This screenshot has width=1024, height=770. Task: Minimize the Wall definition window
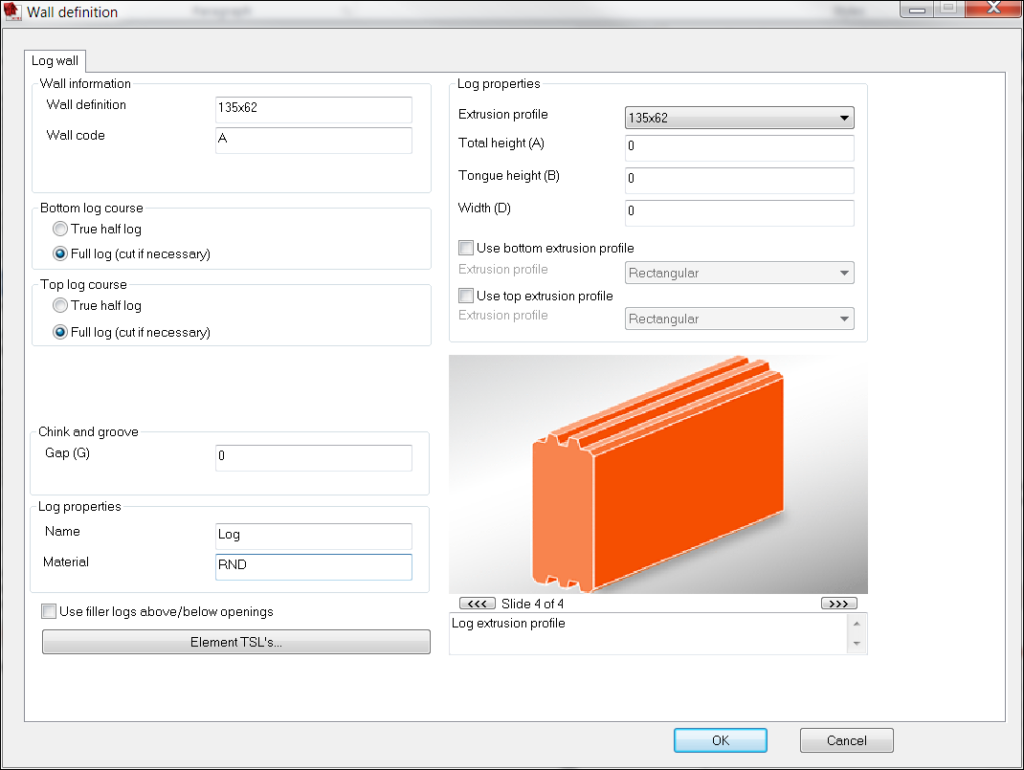click(x=917, y=8)
